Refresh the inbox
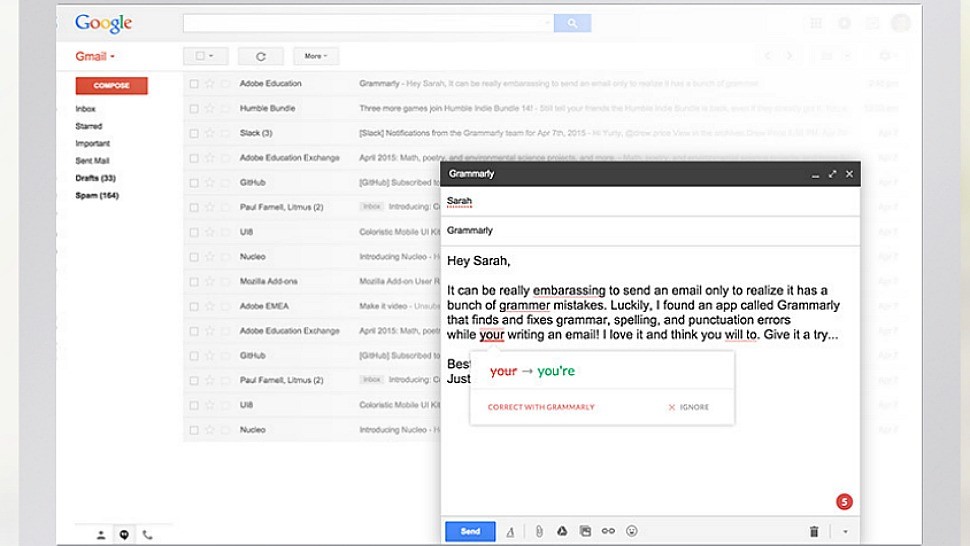This screenshot has height=546, width=970. pos(260,56)
